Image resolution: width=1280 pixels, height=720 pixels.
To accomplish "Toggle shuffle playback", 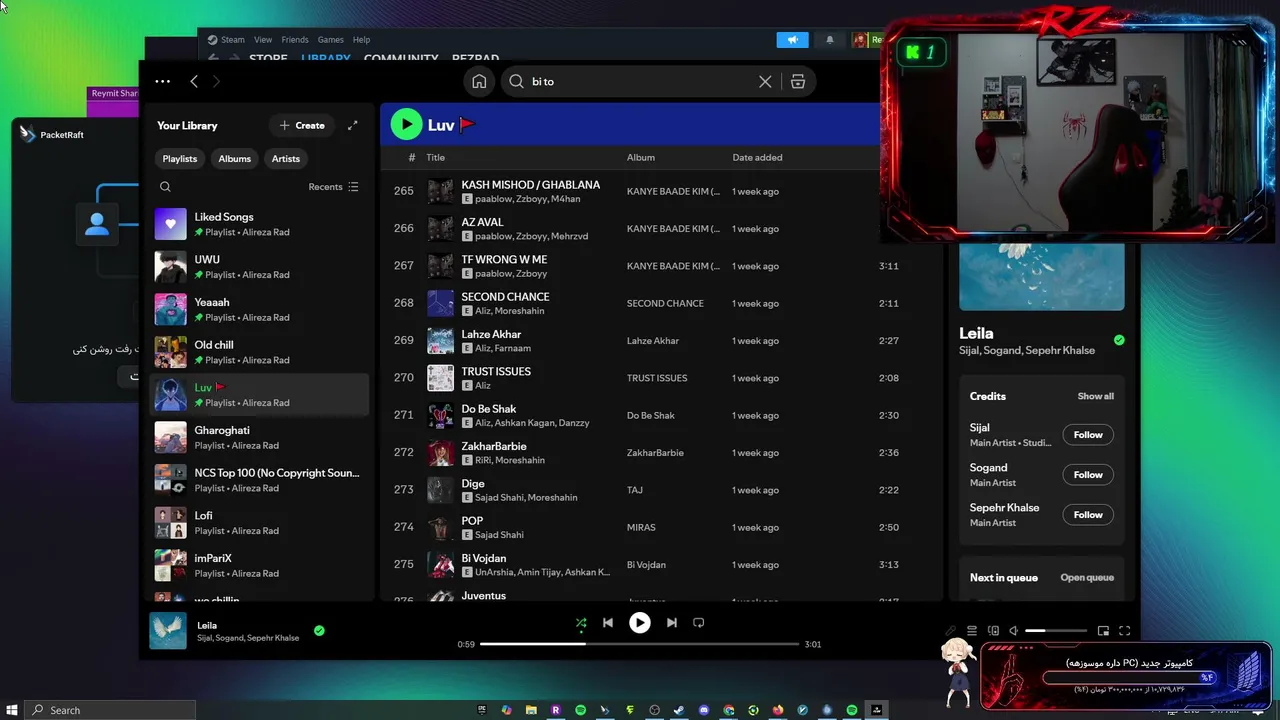I will [x=581, y=623].
